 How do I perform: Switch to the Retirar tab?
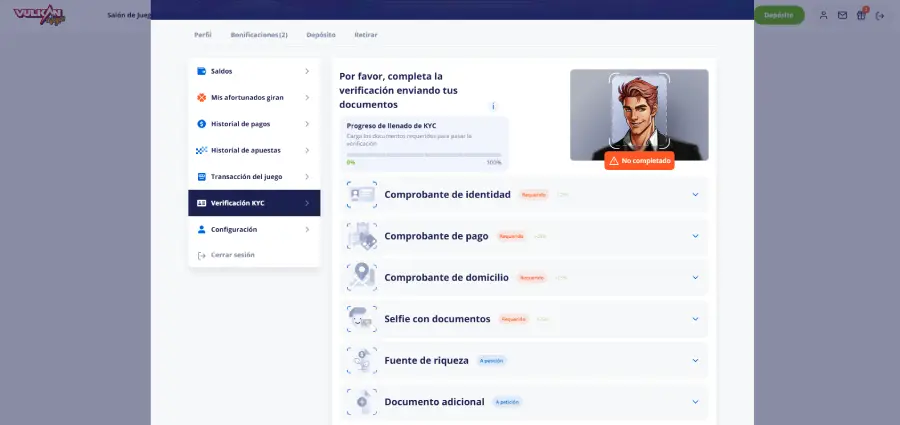tap(366, 34)
